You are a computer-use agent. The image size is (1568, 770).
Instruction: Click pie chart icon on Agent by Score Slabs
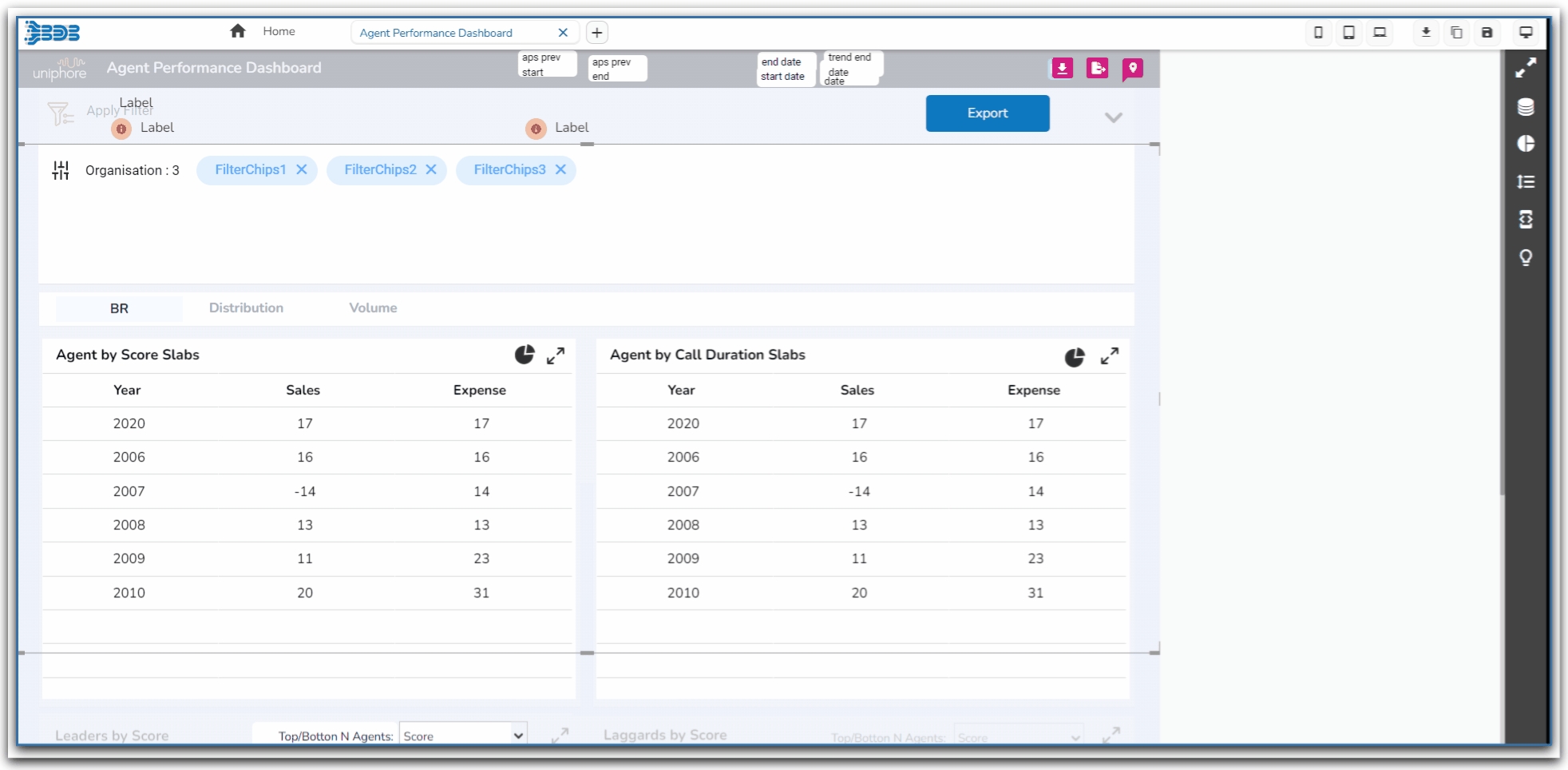pos(524,355)
